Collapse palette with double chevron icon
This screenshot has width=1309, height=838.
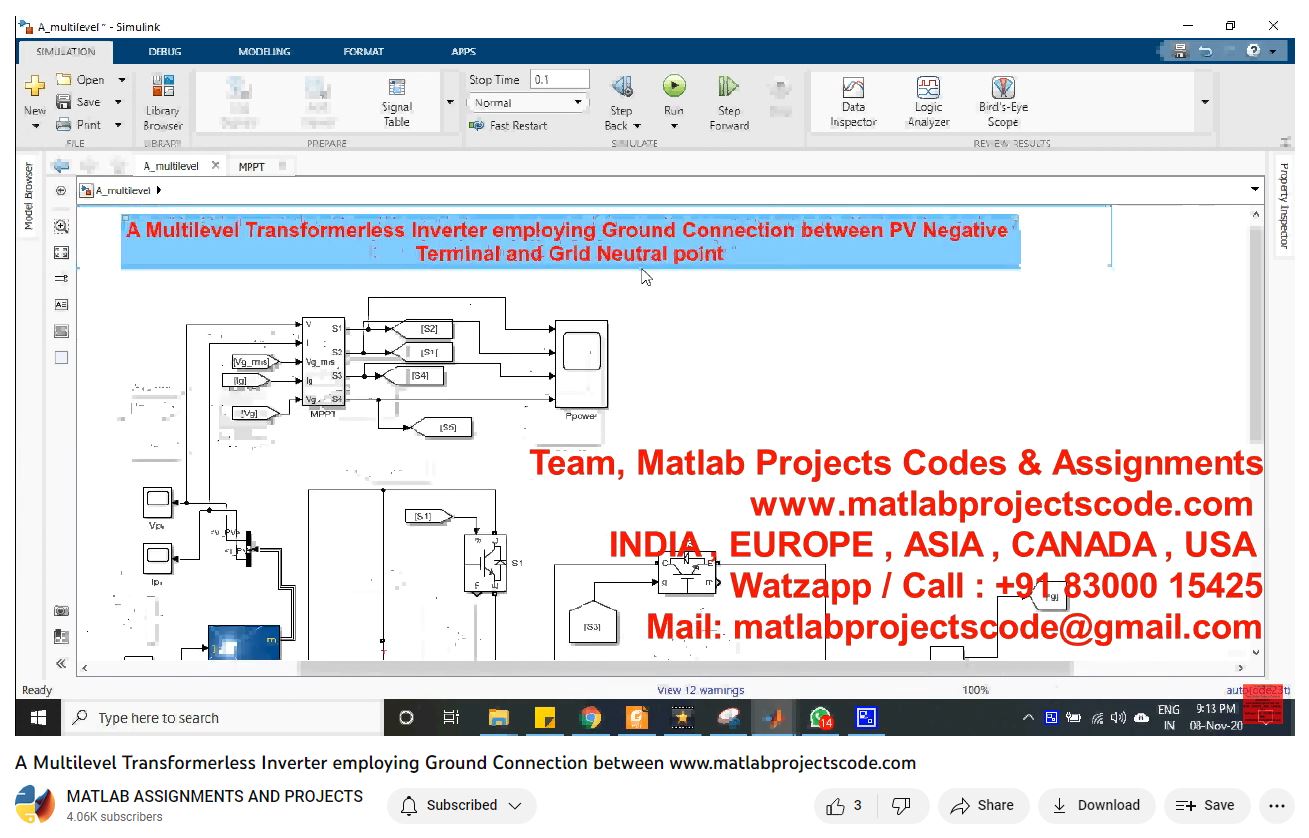pyautogui.click(x=61, y=663)
